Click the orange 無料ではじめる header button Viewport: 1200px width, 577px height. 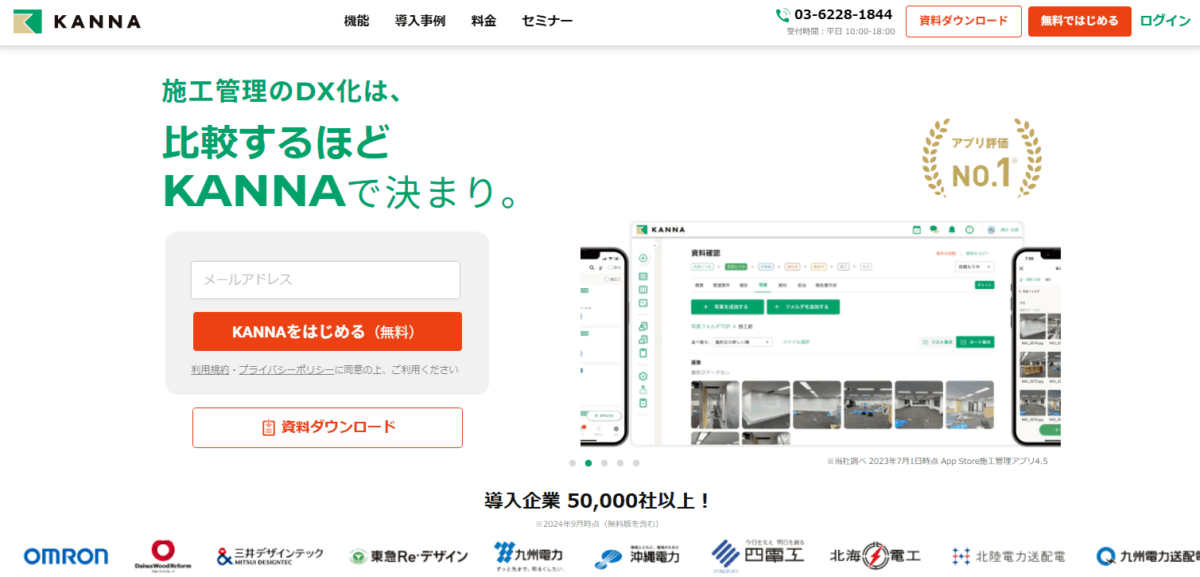point(1080,21)
